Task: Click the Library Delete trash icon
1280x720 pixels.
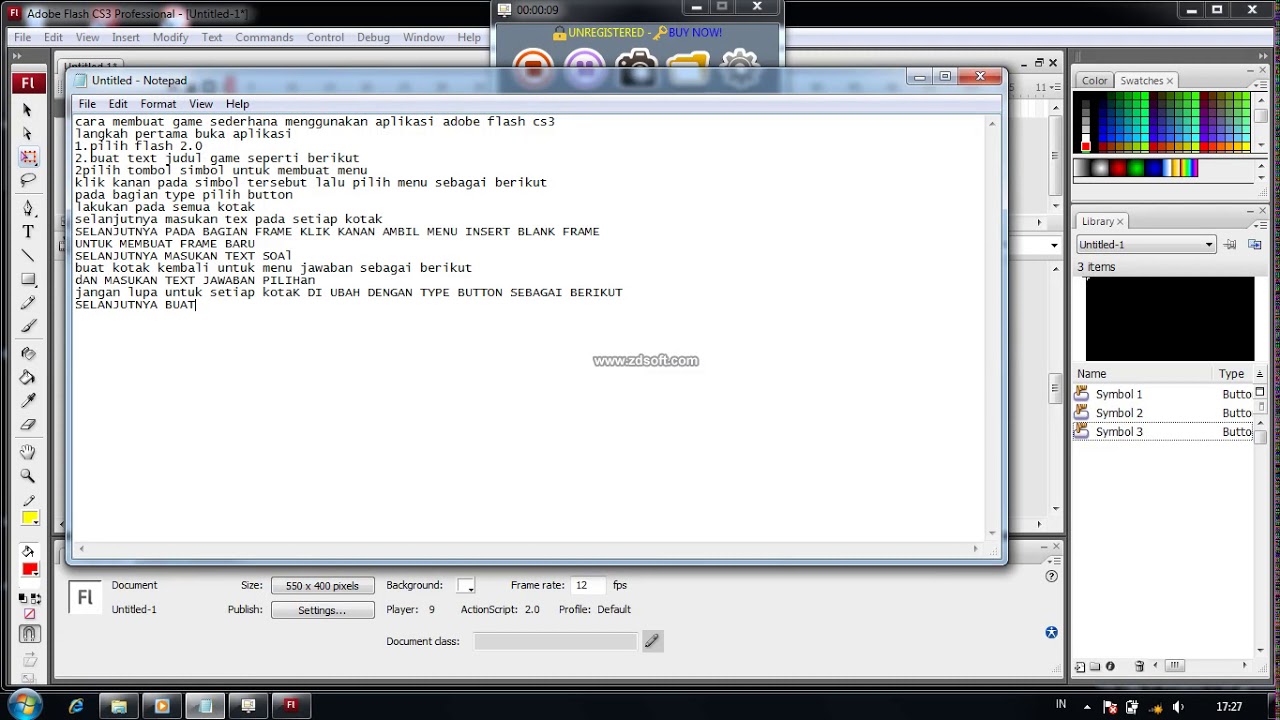Action: pyautogui.click(x=1139, y=666)
